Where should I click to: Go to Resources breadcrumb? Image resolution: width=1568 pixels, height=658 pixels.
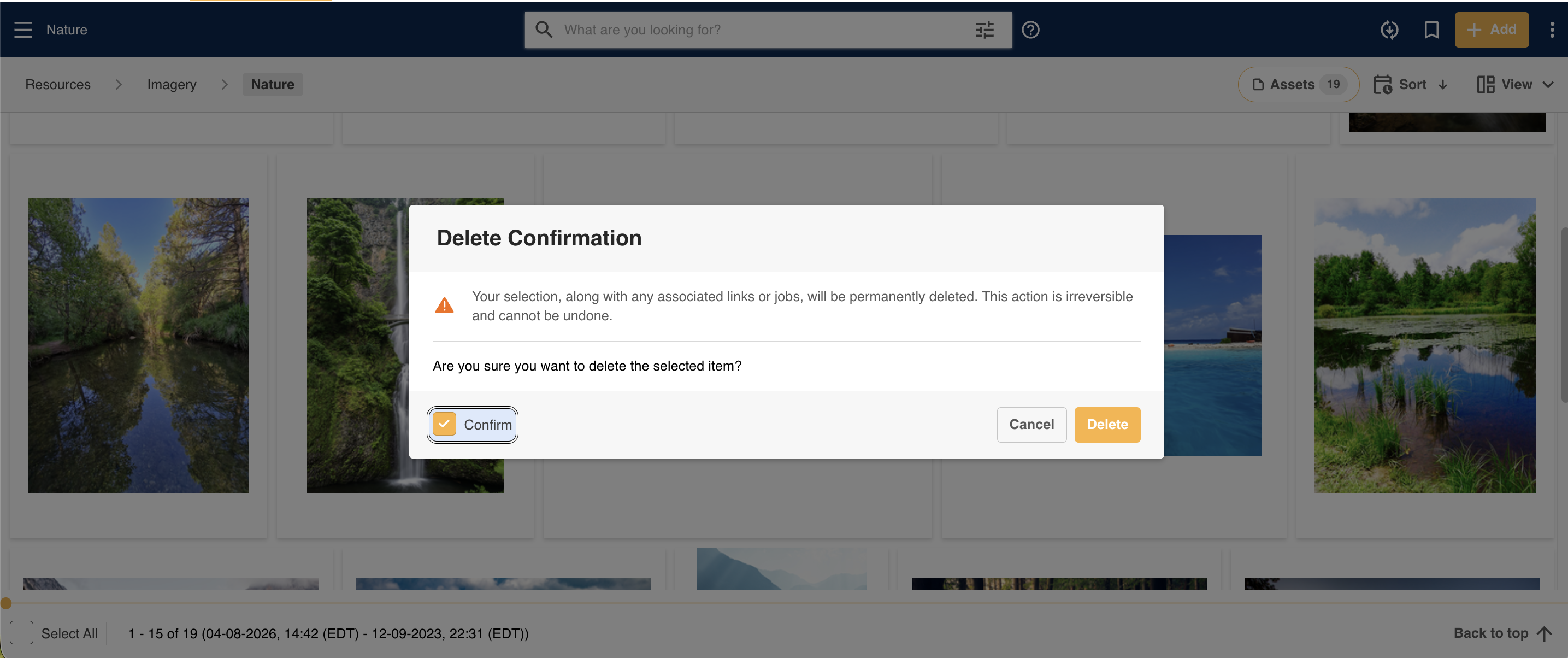point(58,84)
